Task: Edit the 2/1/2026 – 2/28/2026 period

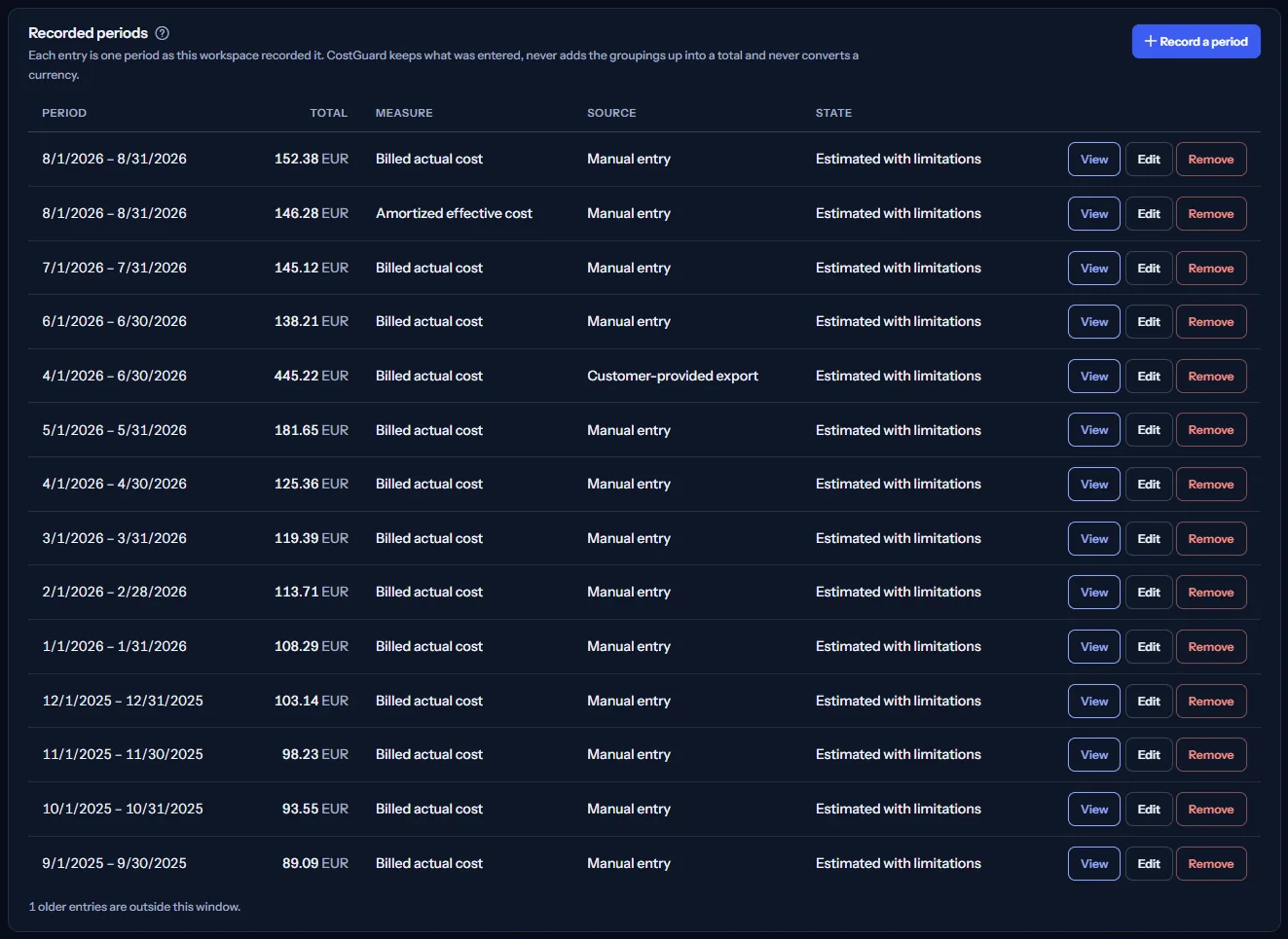Action: pyautogui.click(x=1149, y=593)
